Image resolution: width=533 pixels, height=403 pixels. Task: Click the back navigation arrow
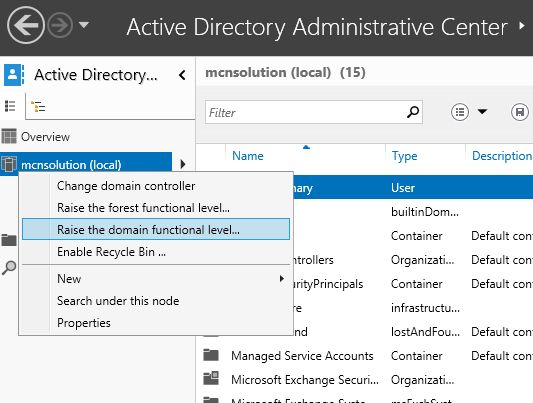pos(25,25)
